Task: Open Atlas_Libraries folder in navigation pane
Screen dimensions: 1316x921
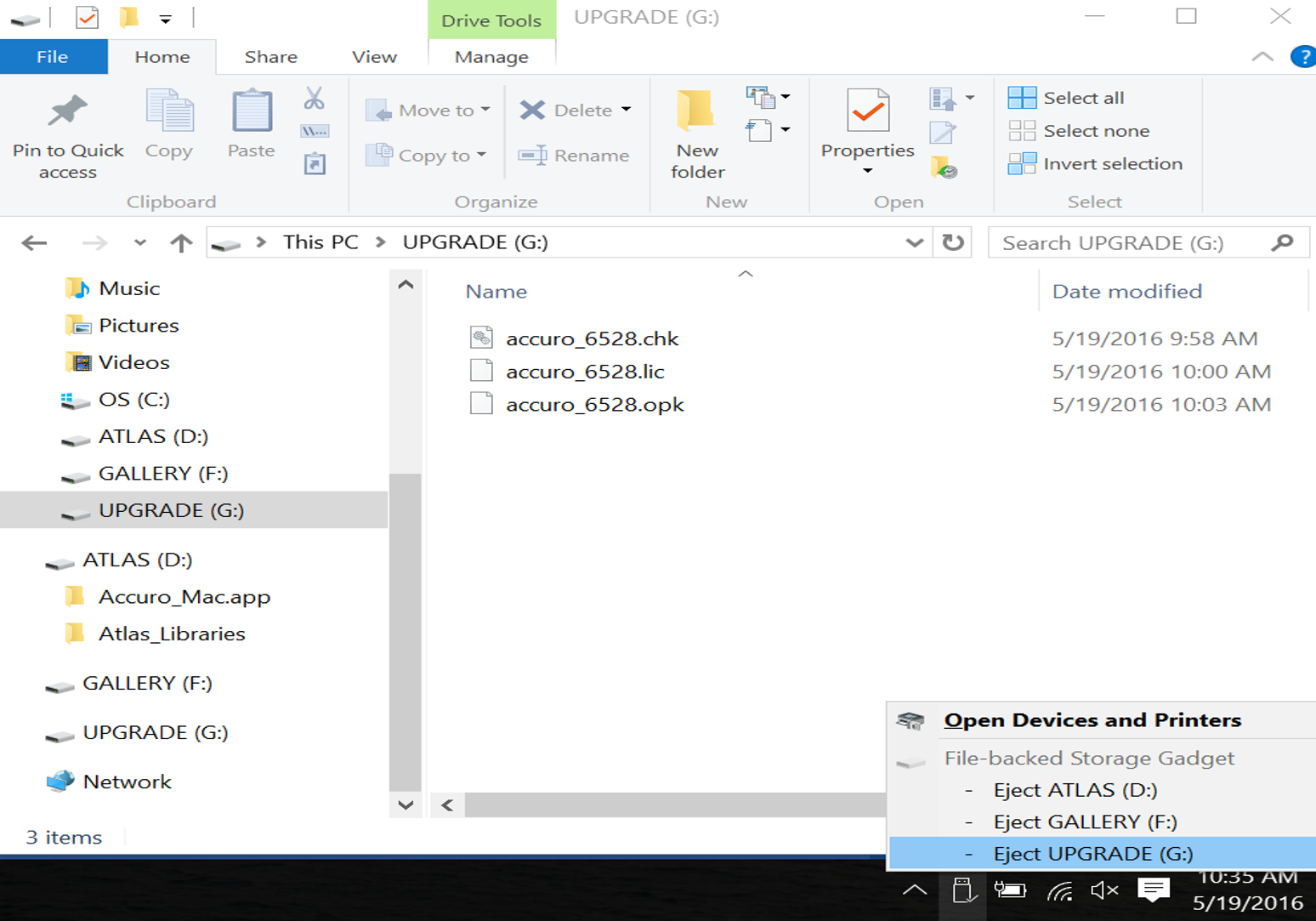Action: (x=172, y=634)
